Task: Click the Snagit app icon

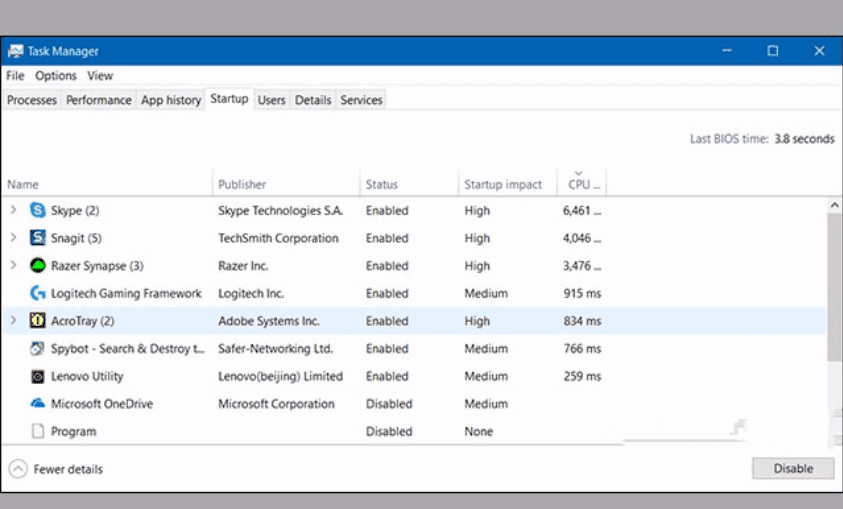Action: 38,238
